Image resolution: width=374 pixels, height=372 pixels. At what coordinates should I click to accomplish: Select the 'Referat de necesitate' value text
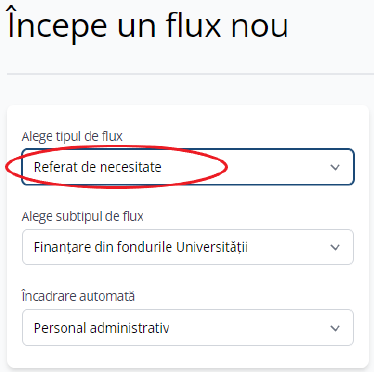point(98,167)
